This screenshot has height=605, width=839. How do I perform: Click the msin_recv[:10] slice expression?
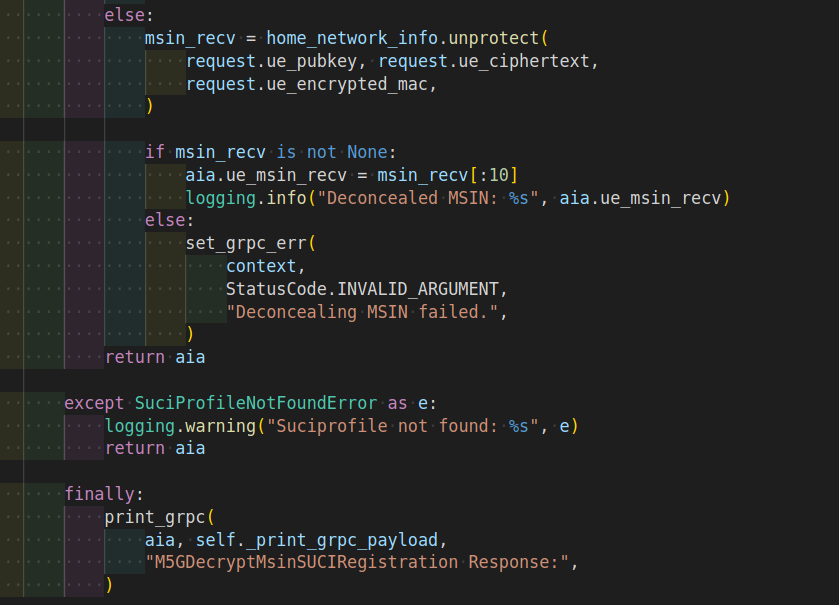(x=447, y=175)
